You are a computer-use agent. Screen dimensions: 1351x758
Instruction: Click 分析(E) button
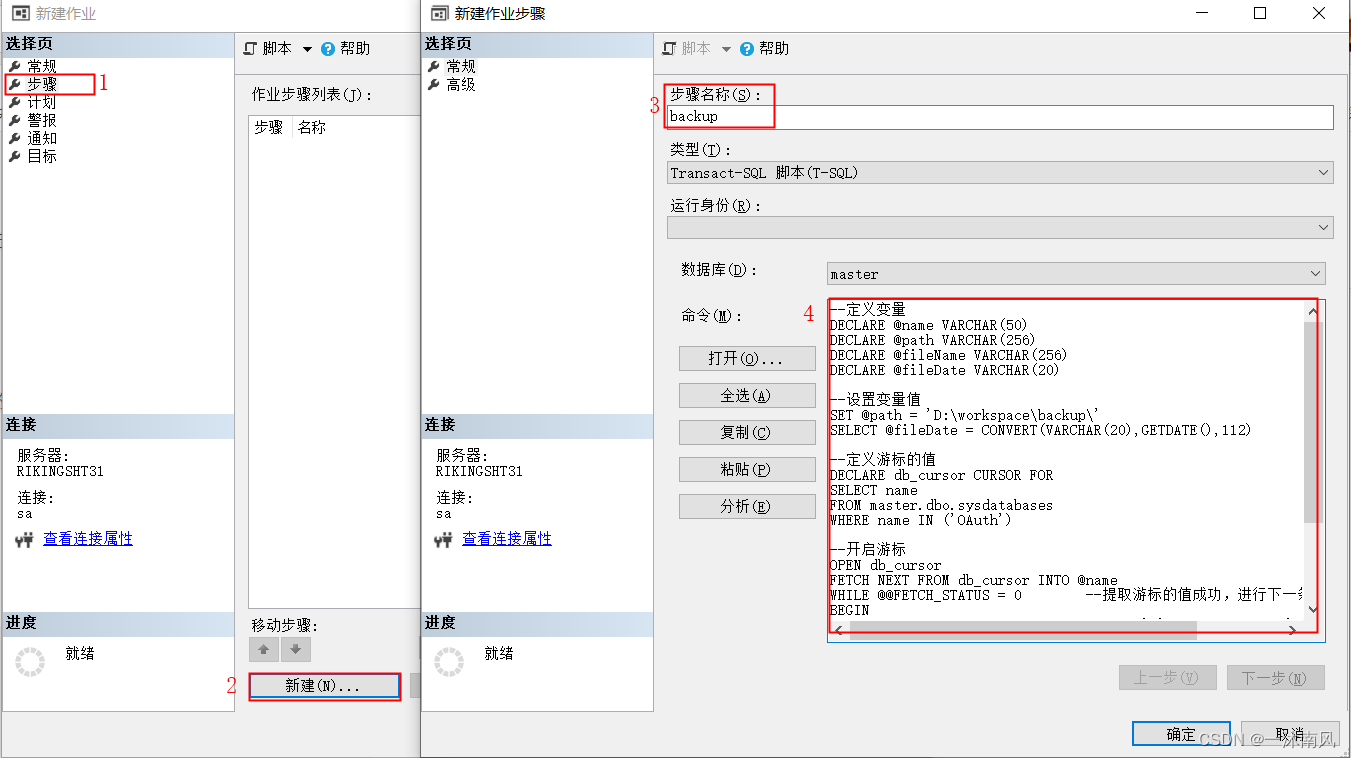pos(747,506)
